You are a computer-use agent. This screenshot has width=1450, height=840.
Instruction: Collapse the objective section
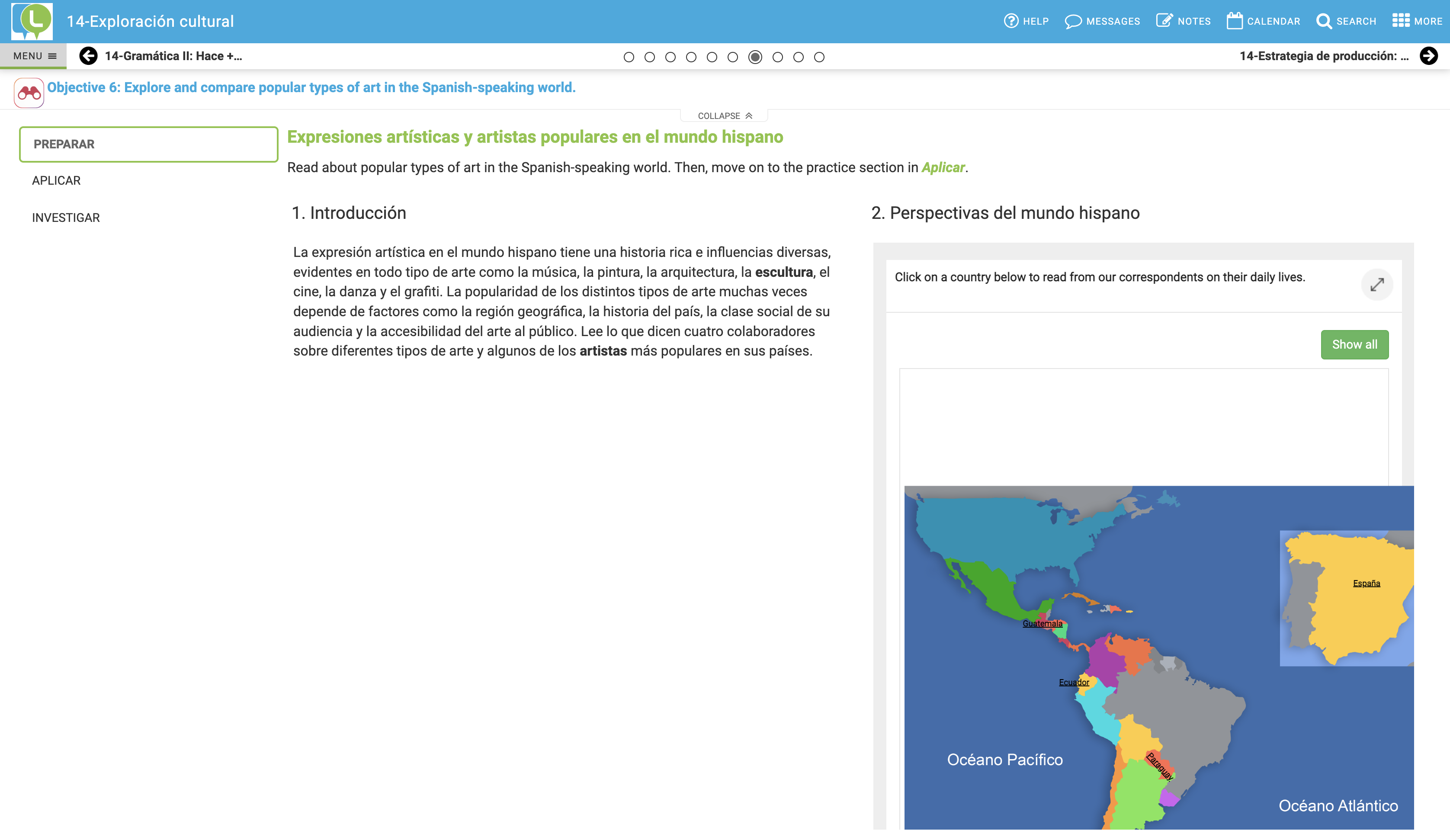coord(725,115)
